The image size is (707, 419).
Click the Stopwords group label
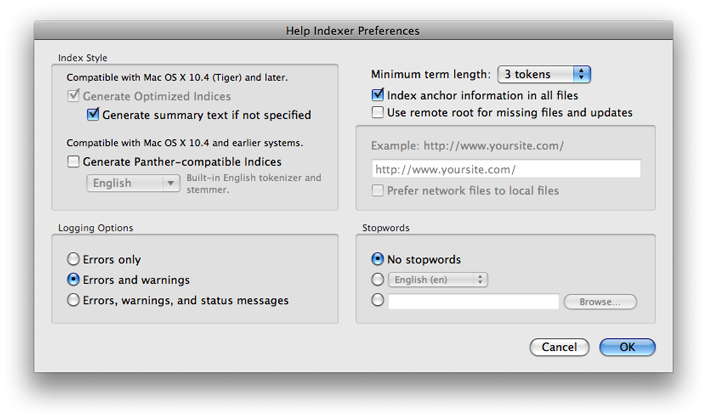pyautogui.click(x=386, y=228)
